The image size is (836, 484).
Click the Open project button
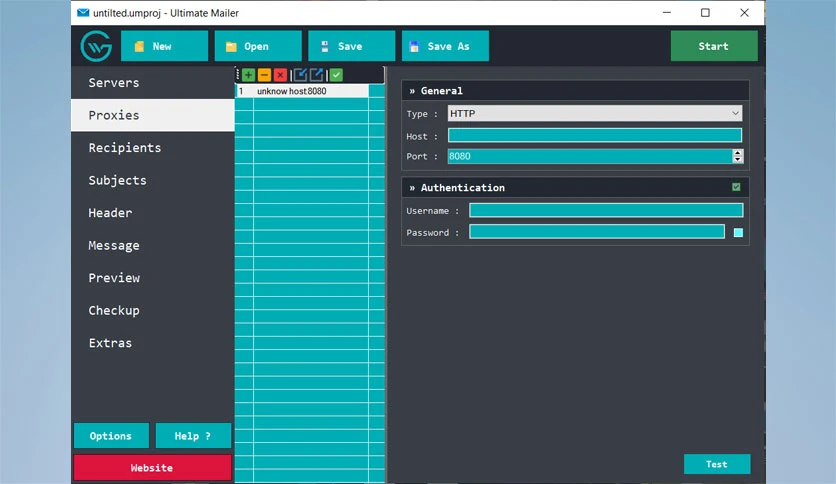click(x=258, y=46)
